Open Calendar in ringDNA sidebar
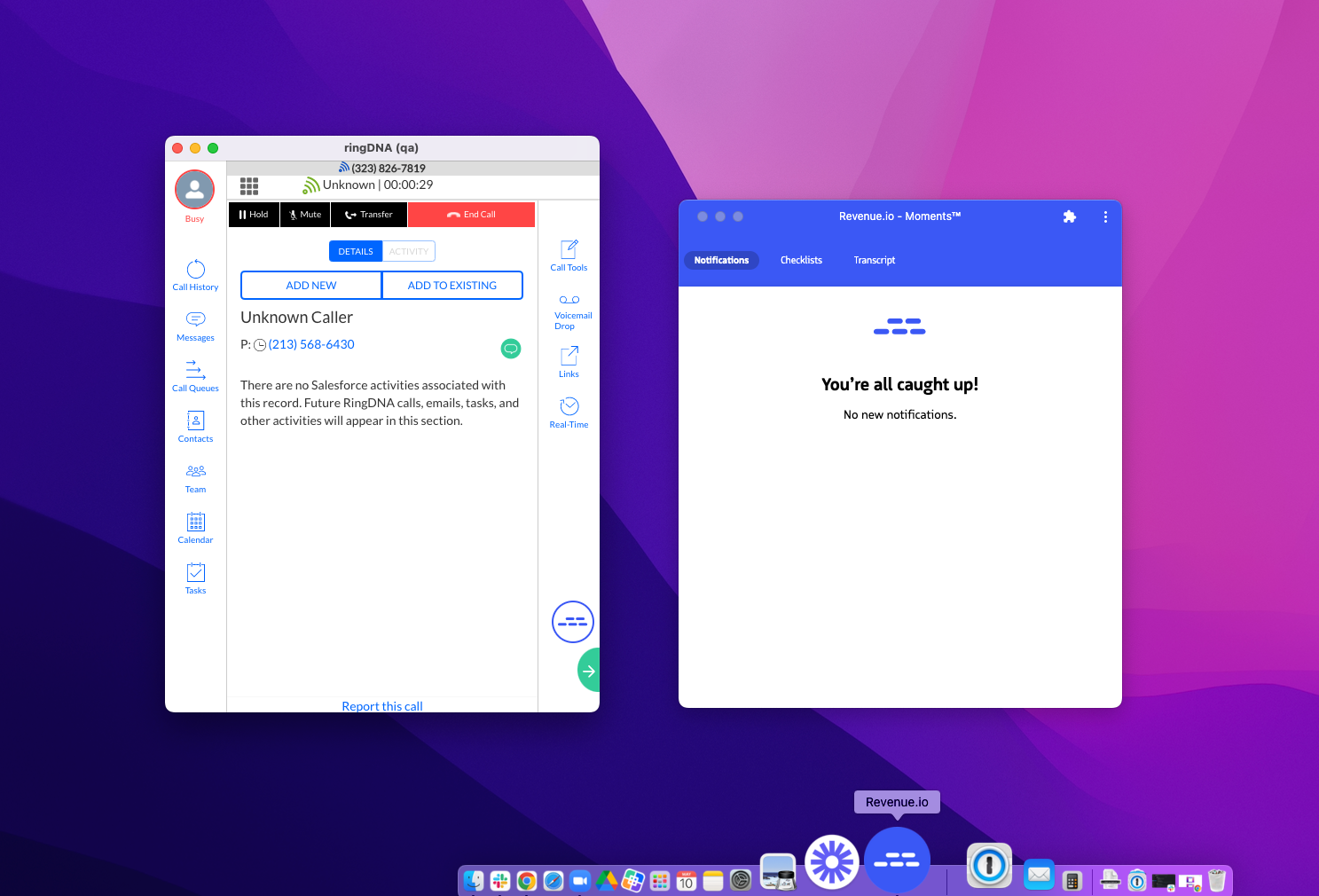The image size is (1319, 896). click(x=195, y=528)
